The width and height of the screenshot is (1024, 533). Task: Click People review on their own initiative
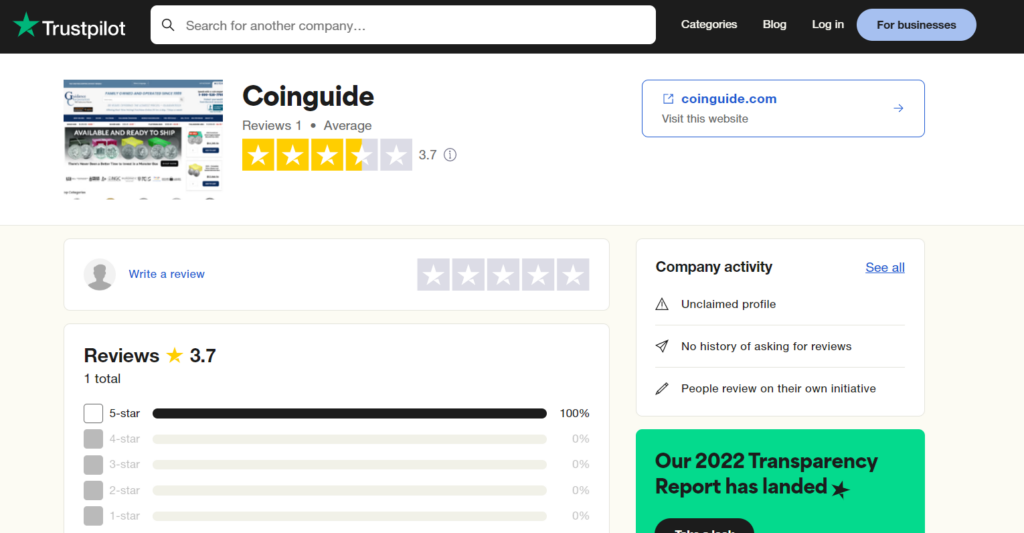point(778,389)
